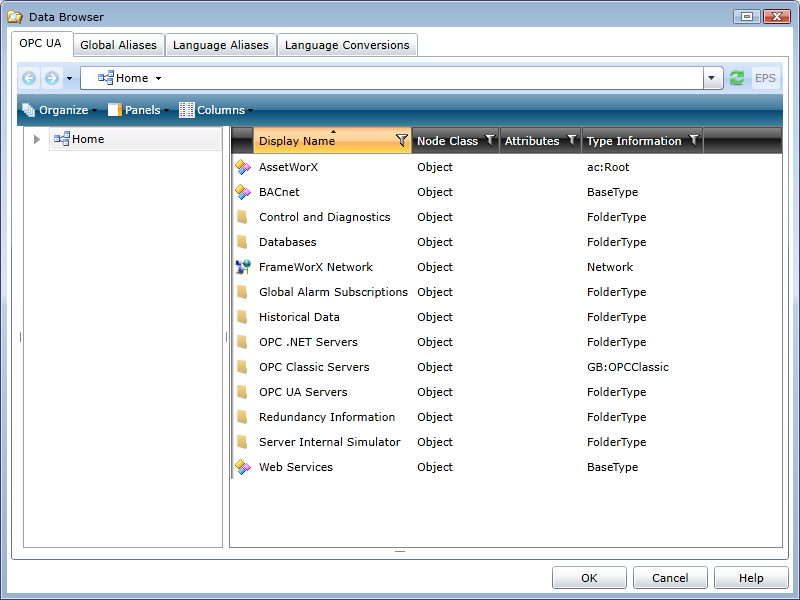Toggle the EPS button
The width and height of the screenshot is (800, 600).
tap(765, 78)
